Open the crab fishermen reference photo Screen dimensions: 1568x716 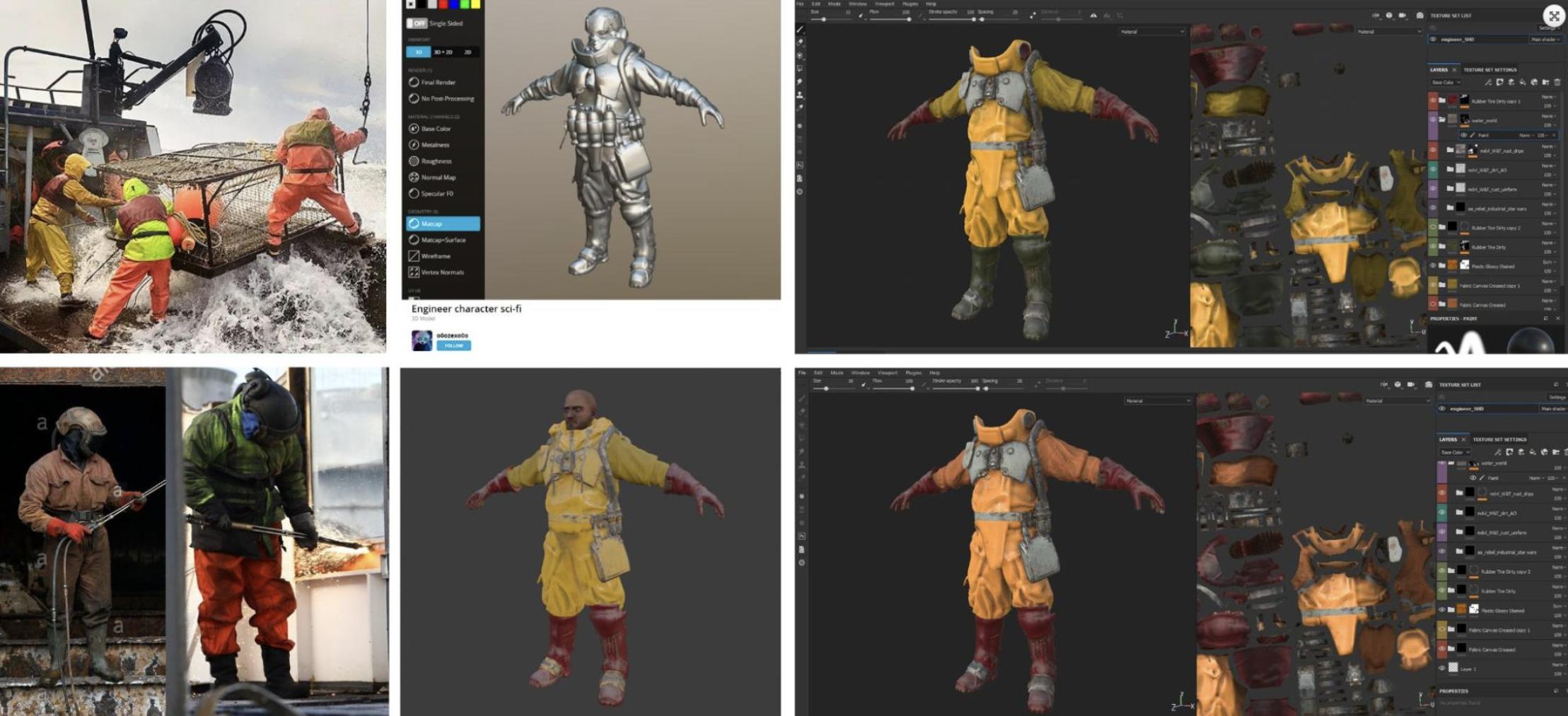click(193, 176)
